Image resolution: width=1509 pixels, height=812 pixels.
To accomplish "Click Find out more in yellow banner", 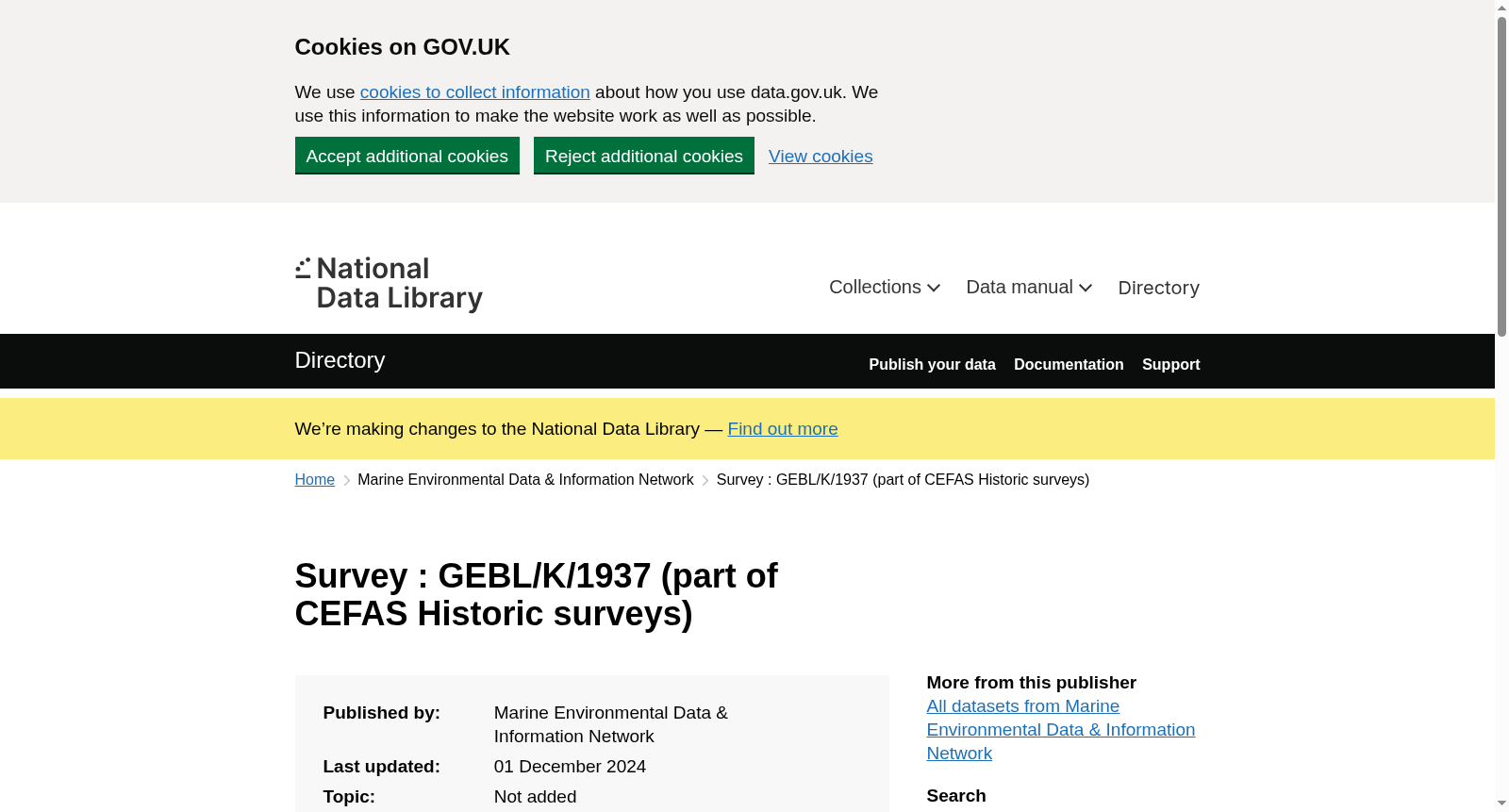I will [x=783, y=429].
